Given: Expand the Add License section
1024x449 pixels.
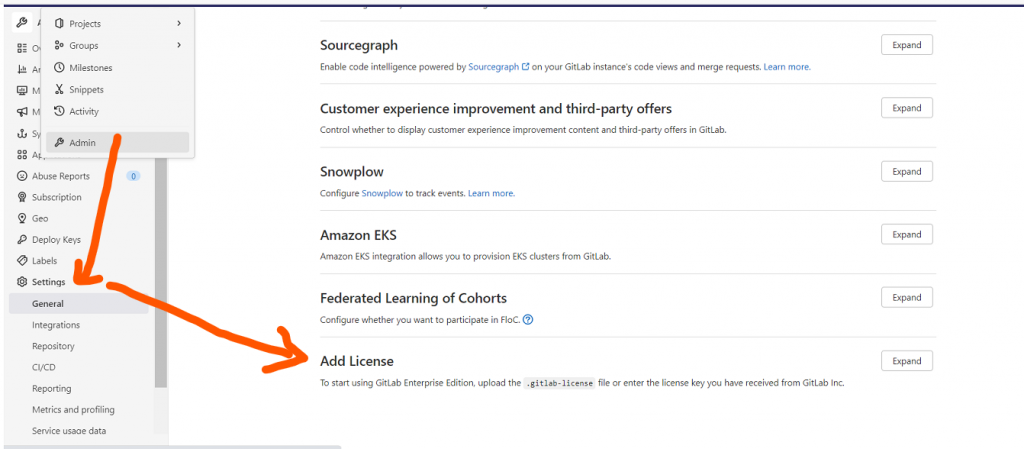Looking at the screenshot, I should coord(906,361).
